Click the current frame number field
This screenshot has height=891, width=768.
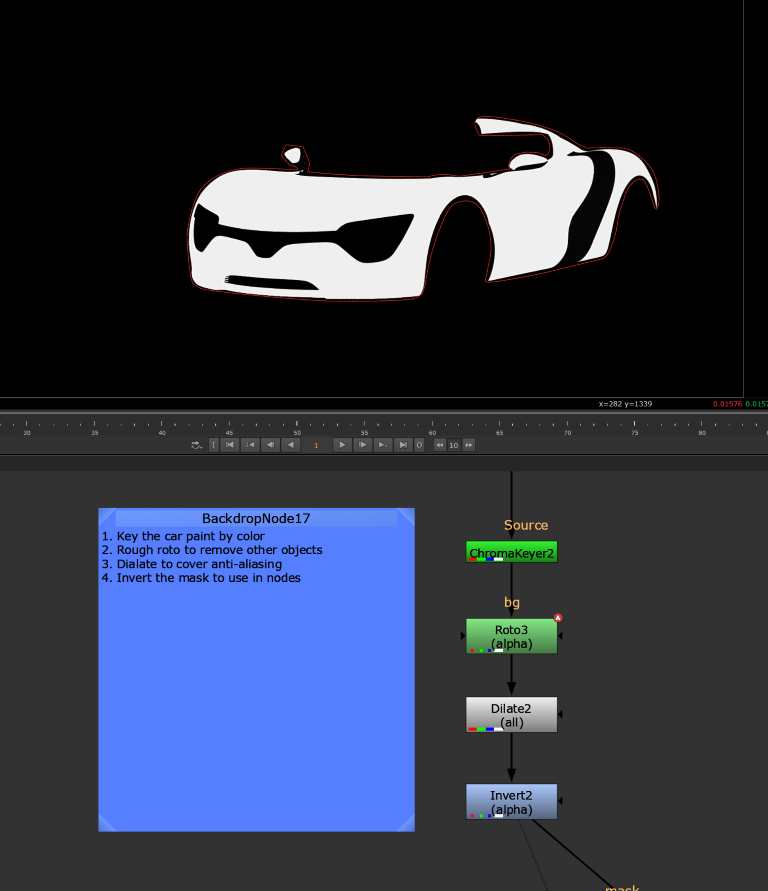[x=316, y=445]
